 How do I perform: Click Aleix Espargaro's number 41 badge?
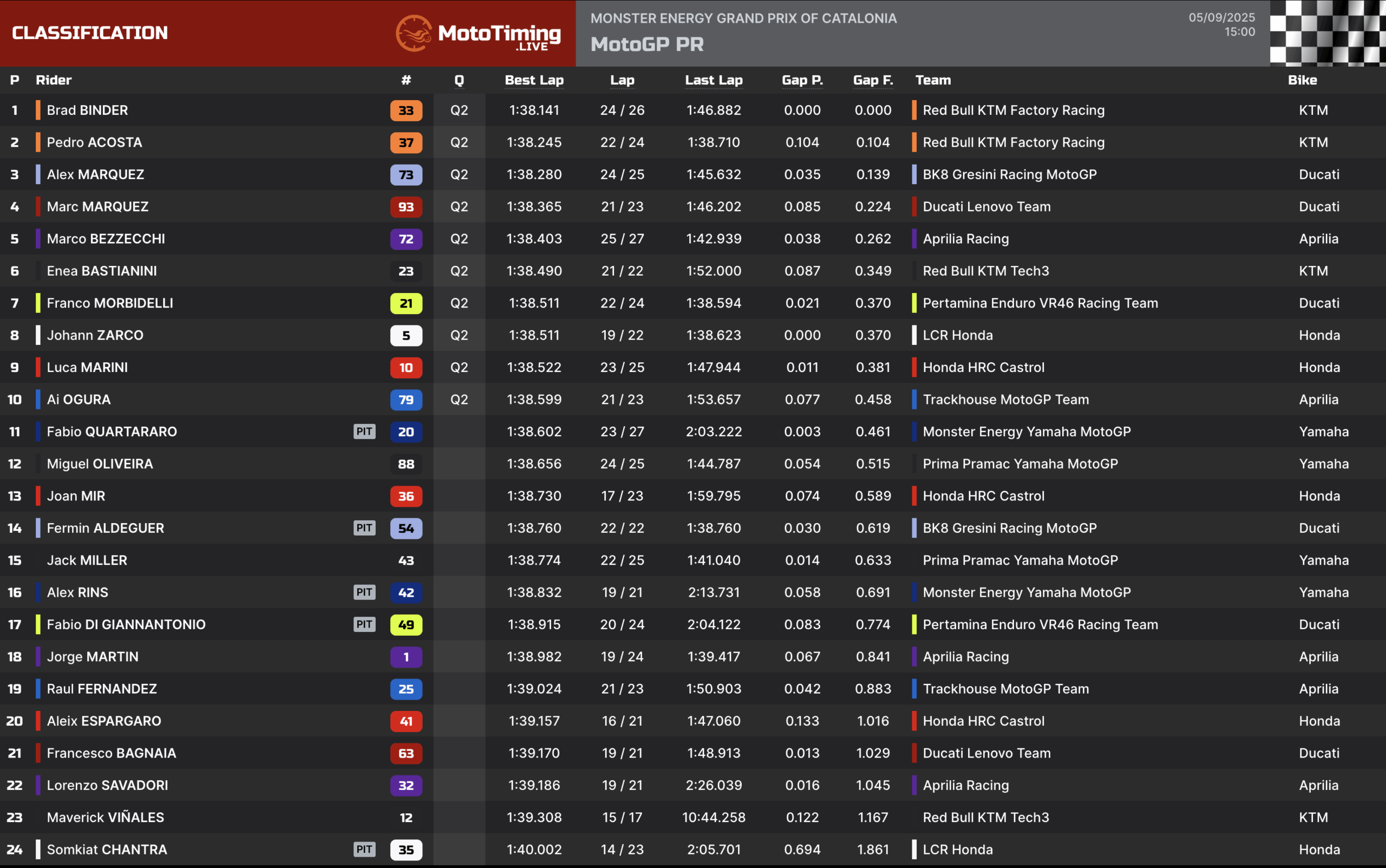click(406, 721)
